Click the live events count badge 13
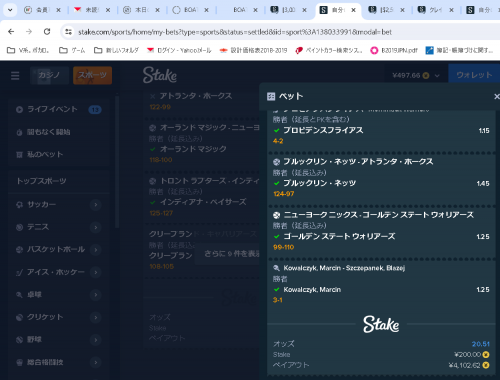The width and height of the screenshot is (500, 380). 95,109
